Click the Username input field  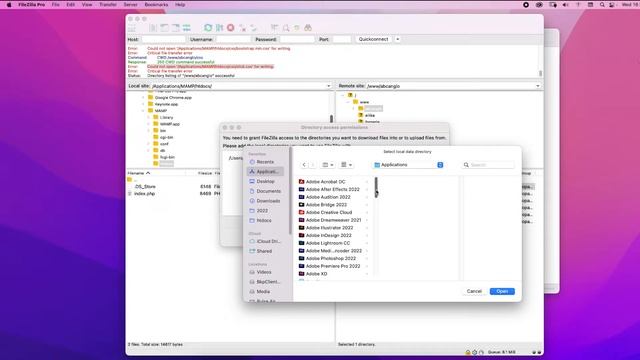(x=233, y=39)
